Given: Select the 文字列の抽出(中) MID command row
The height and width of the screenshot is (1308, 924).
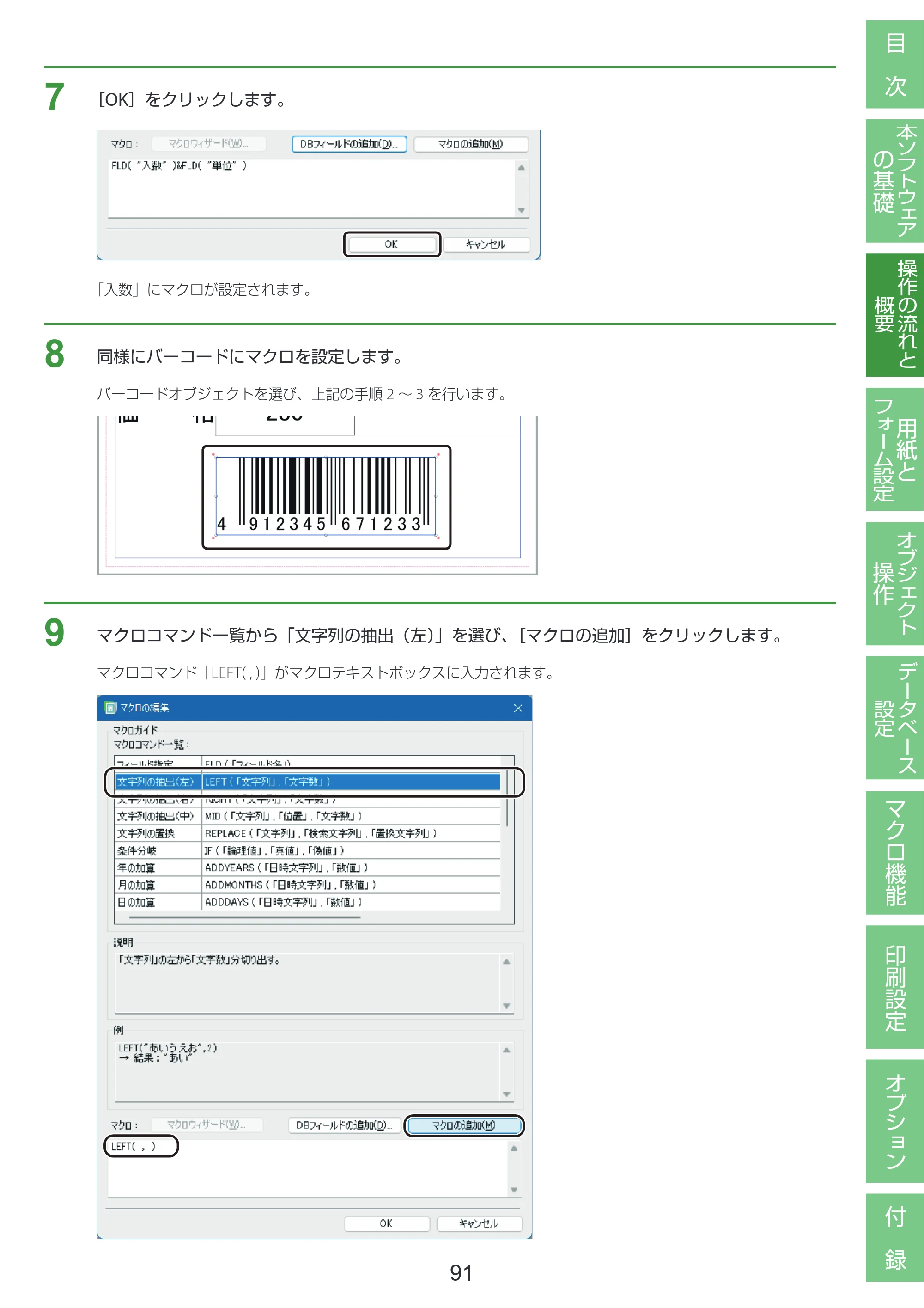Looking at the screenshot, I should [x=308, y=816].
